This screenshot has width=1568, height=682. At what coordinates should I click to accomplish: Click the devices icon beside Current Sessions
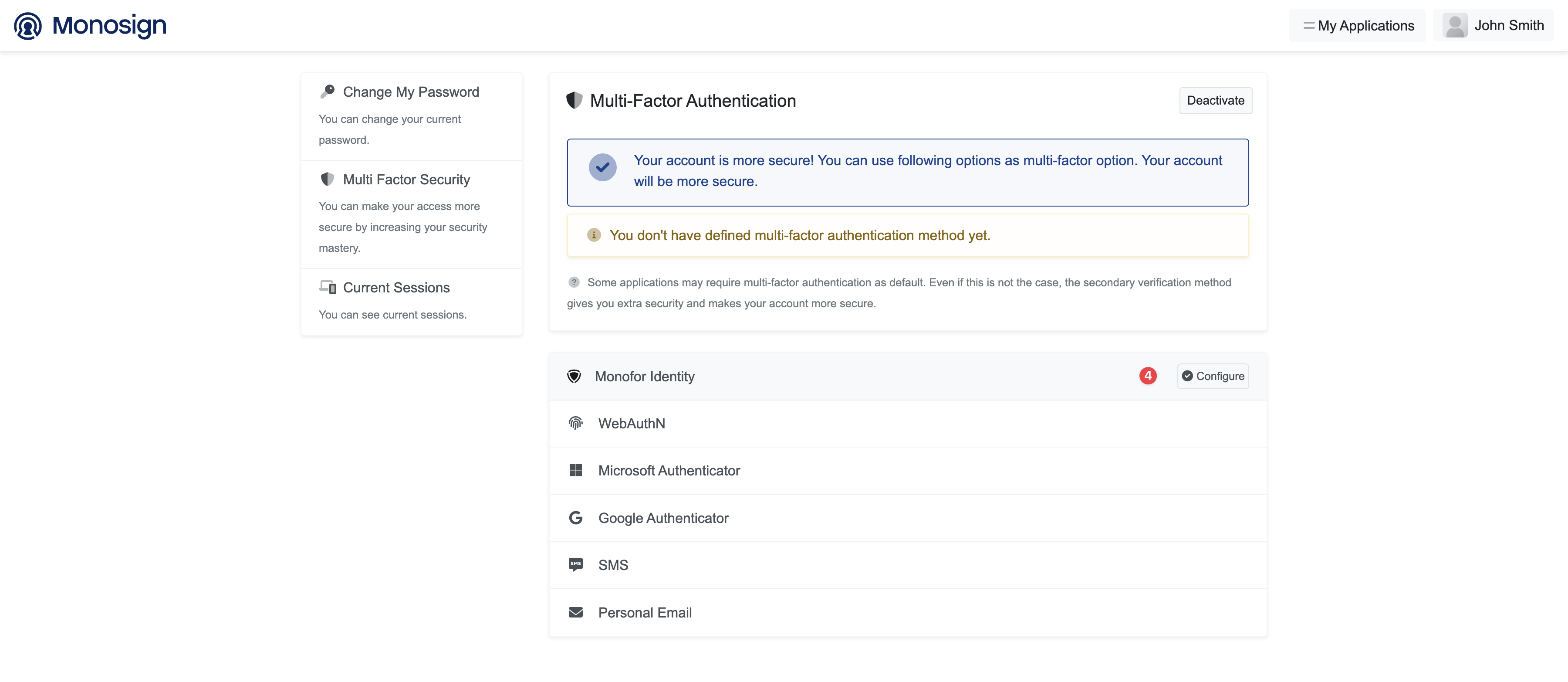pyautogui.click(x=328, y=287)
